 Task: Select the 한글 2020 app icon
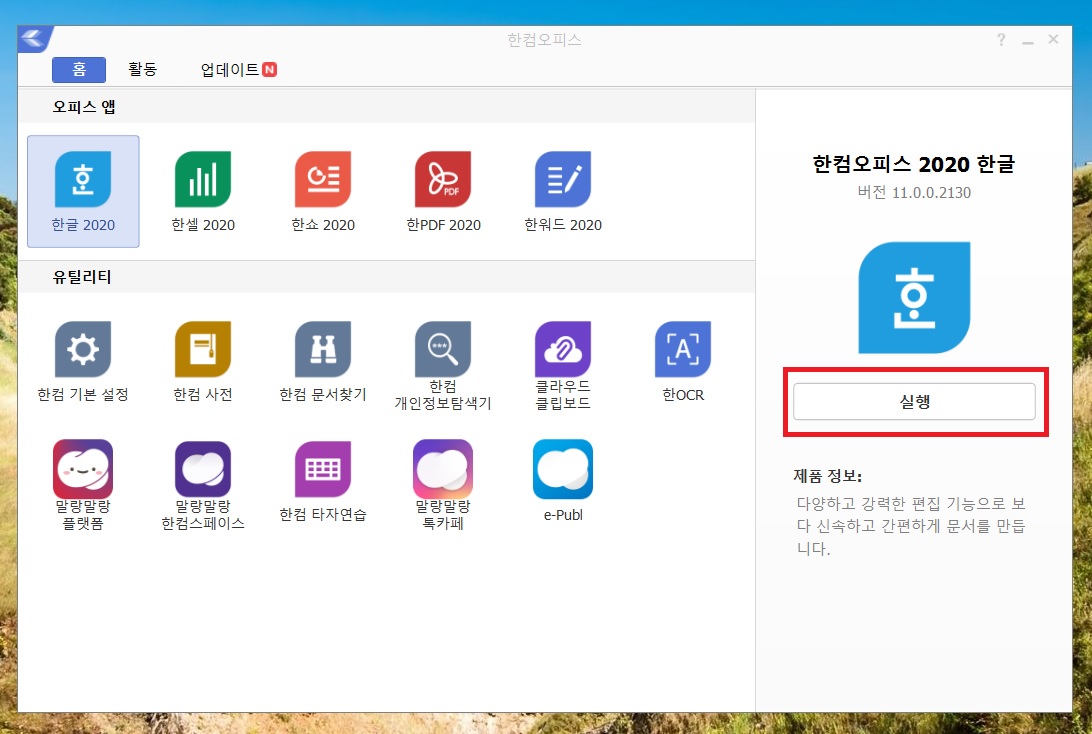(x=83, y=179)
